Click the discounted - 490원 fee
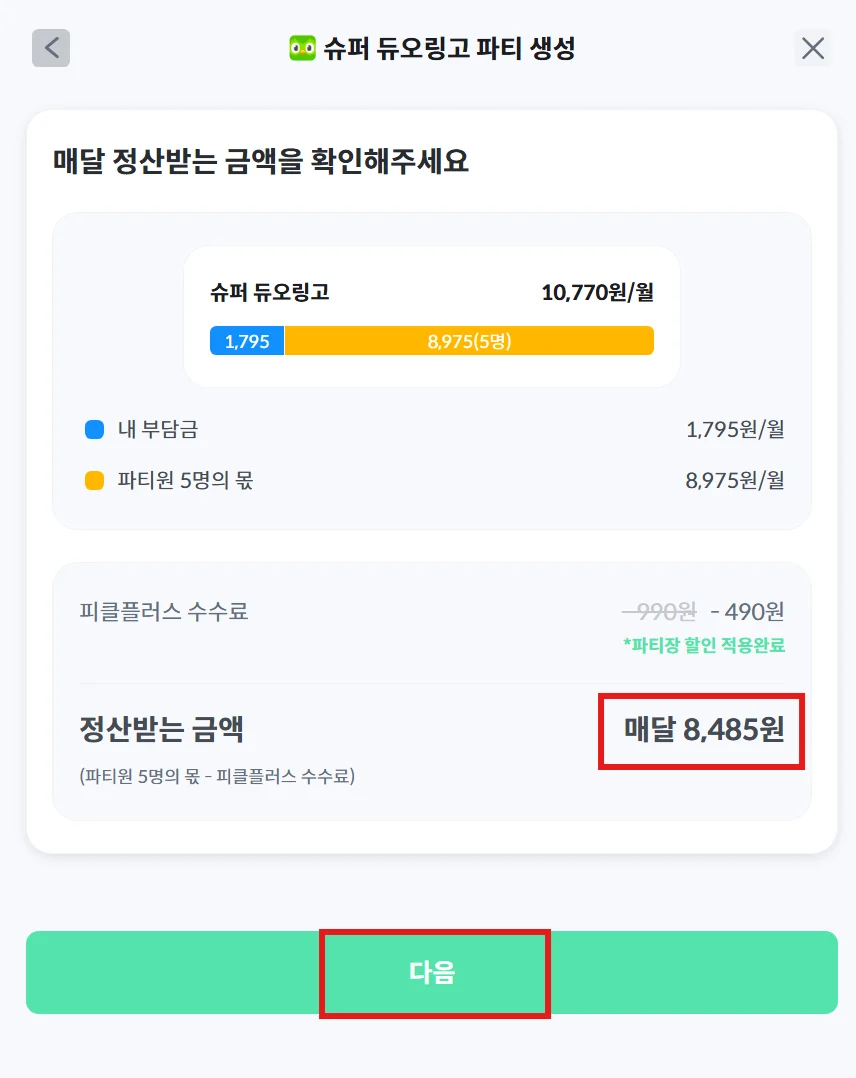Viewport: 856px width, 1078px height. click(747, 611)
